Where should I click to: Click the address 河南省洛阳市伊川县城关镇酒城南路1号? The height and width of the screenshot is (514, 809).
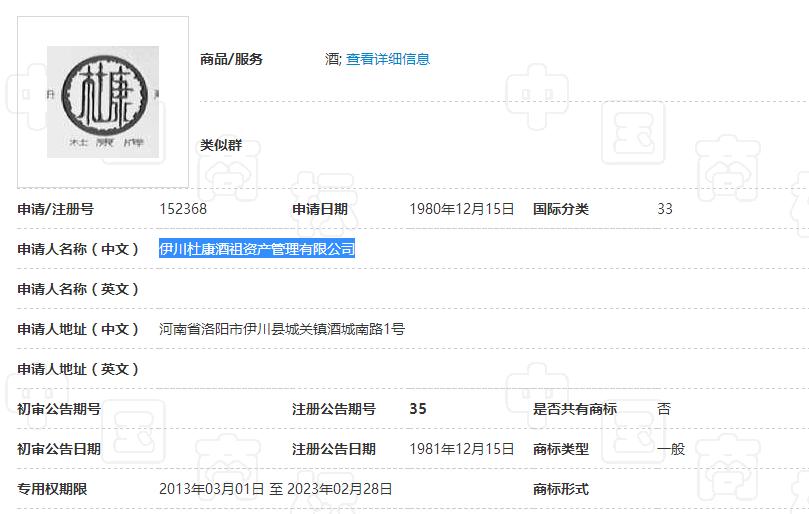pos(282,329)
